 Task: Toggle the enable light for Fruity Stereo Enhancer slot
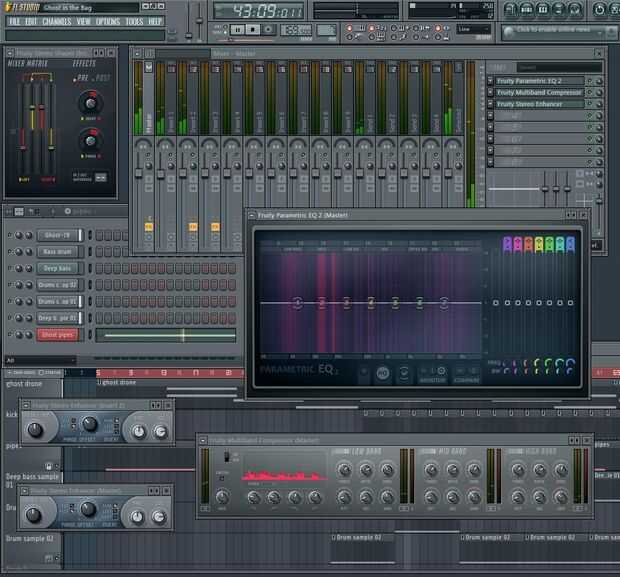point(590,104)
